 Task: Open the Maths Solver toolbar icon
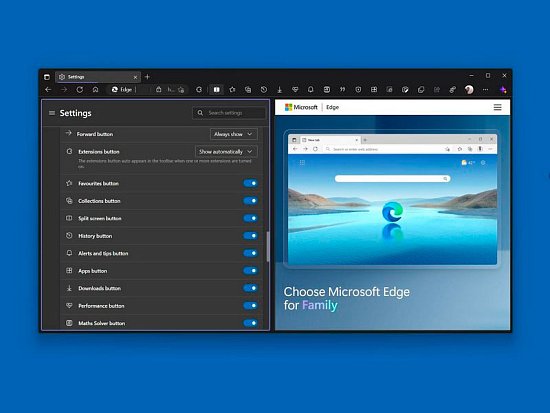pos(327,90)
